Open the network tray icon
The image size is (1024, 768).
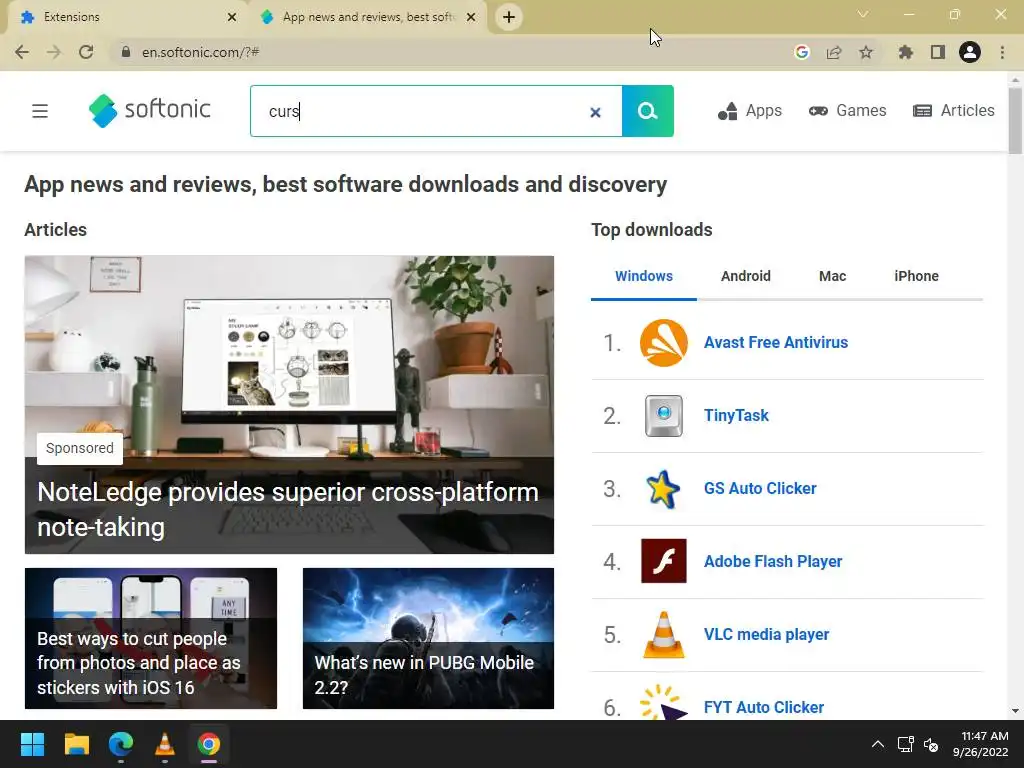point(906,744)
